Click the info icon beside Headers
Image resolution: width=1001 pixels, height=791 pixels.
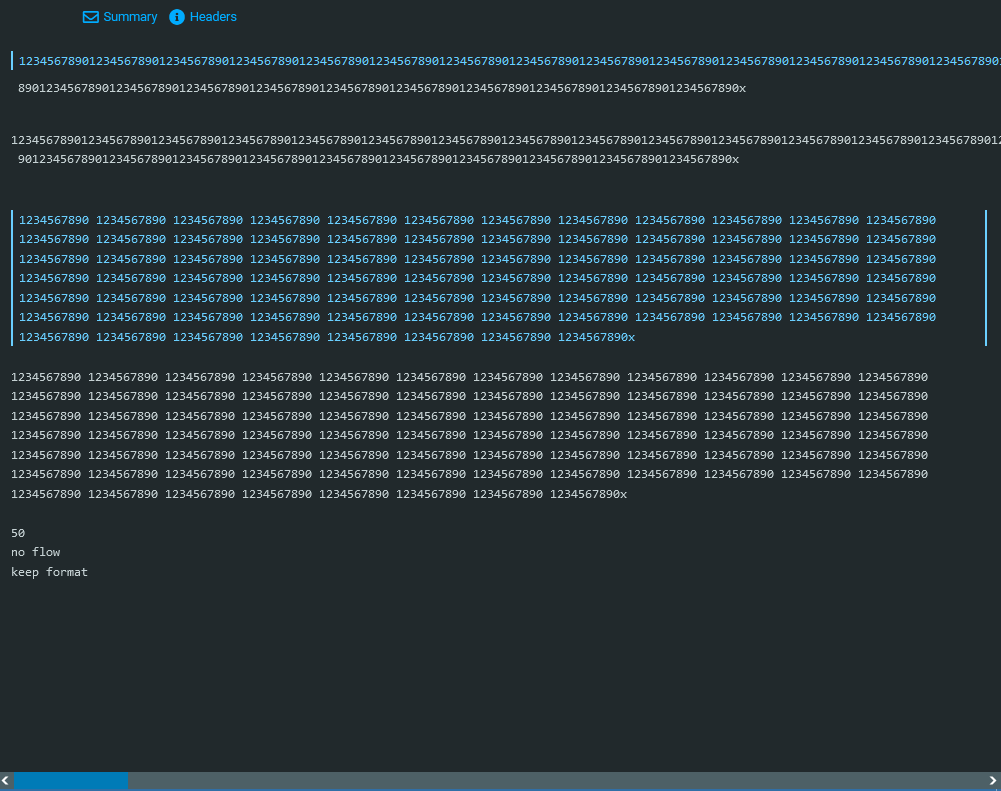[176, 16]
